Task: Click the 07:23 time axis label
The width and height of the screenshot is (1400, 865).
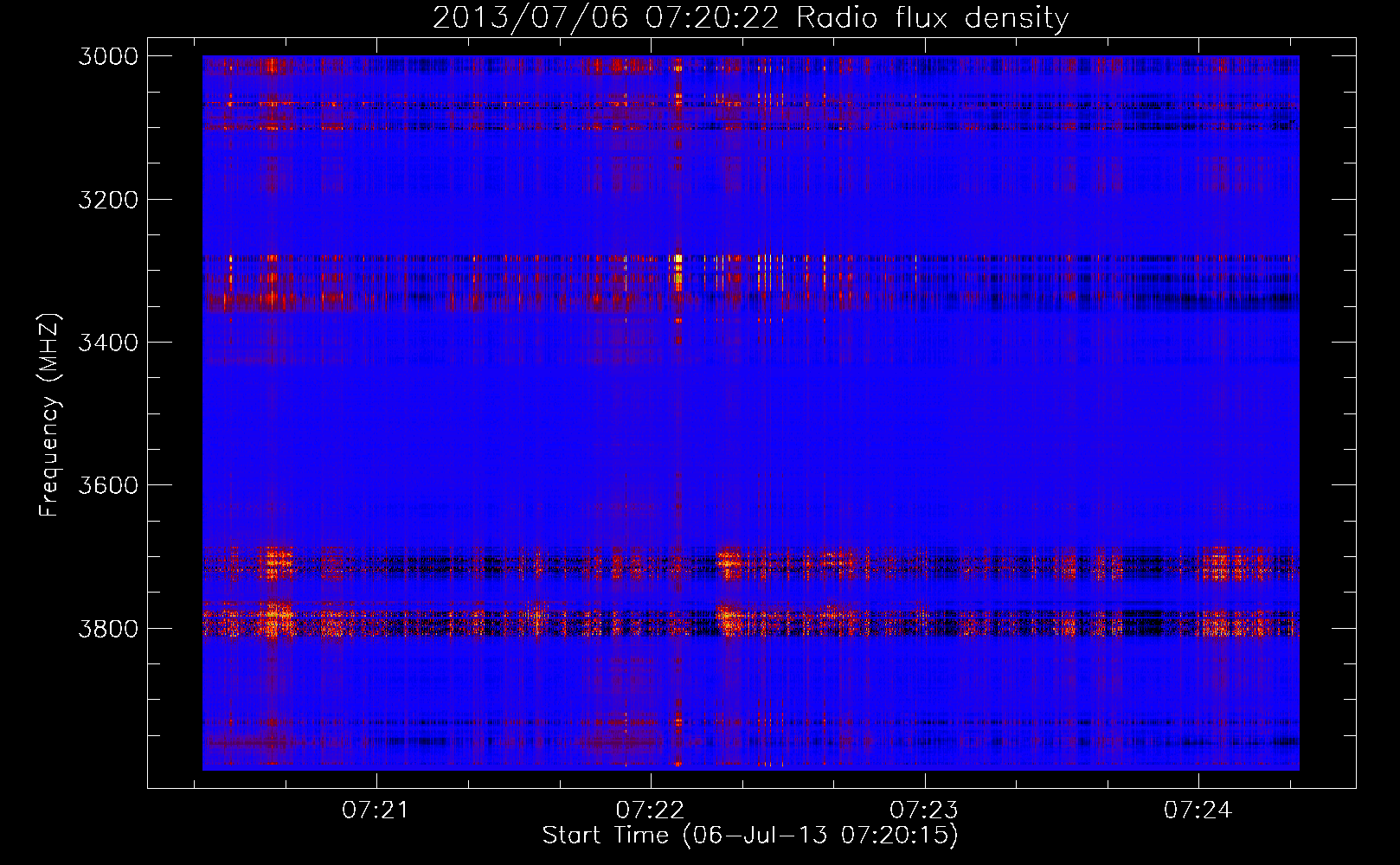Action: [x=924, y=811]
